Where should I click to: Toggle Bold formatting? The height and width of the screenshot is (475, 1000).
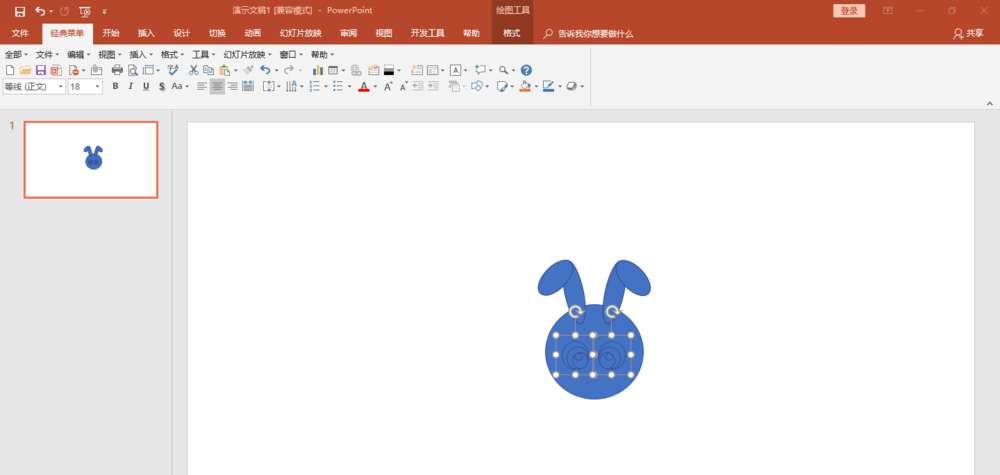(115, 86)
